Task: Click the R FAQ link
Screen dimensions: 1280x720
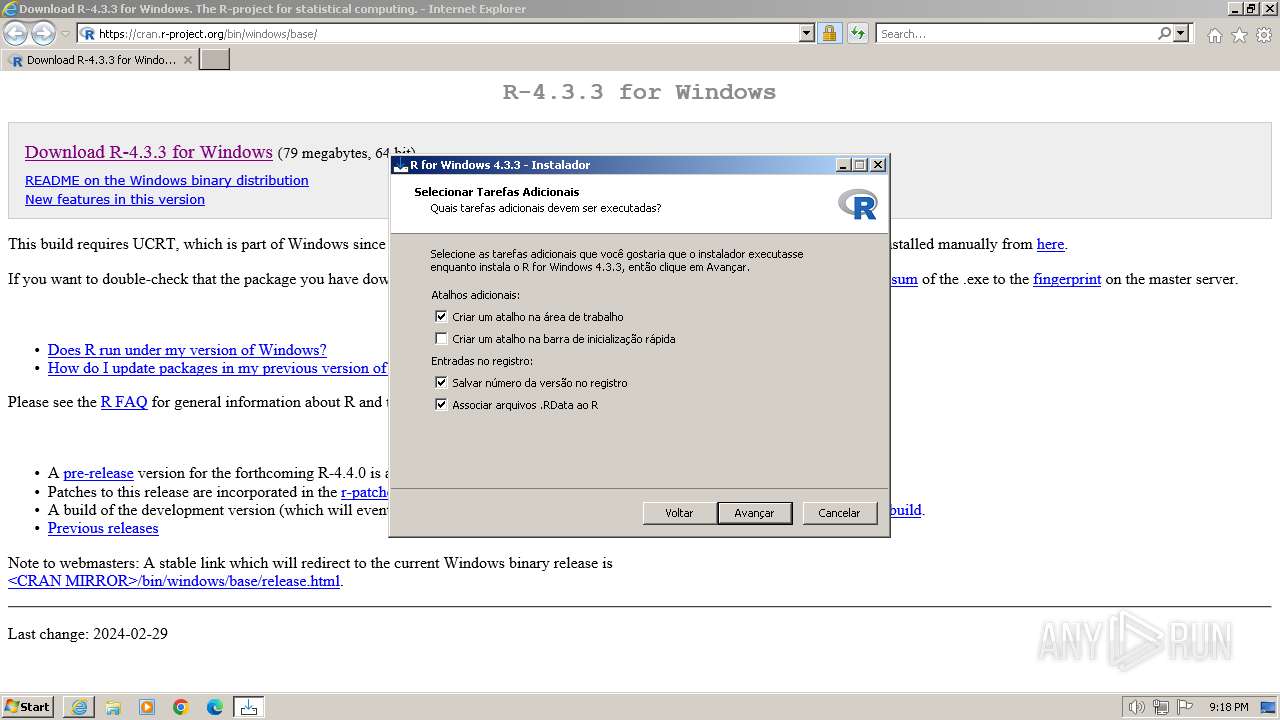Action: [124, 402]
